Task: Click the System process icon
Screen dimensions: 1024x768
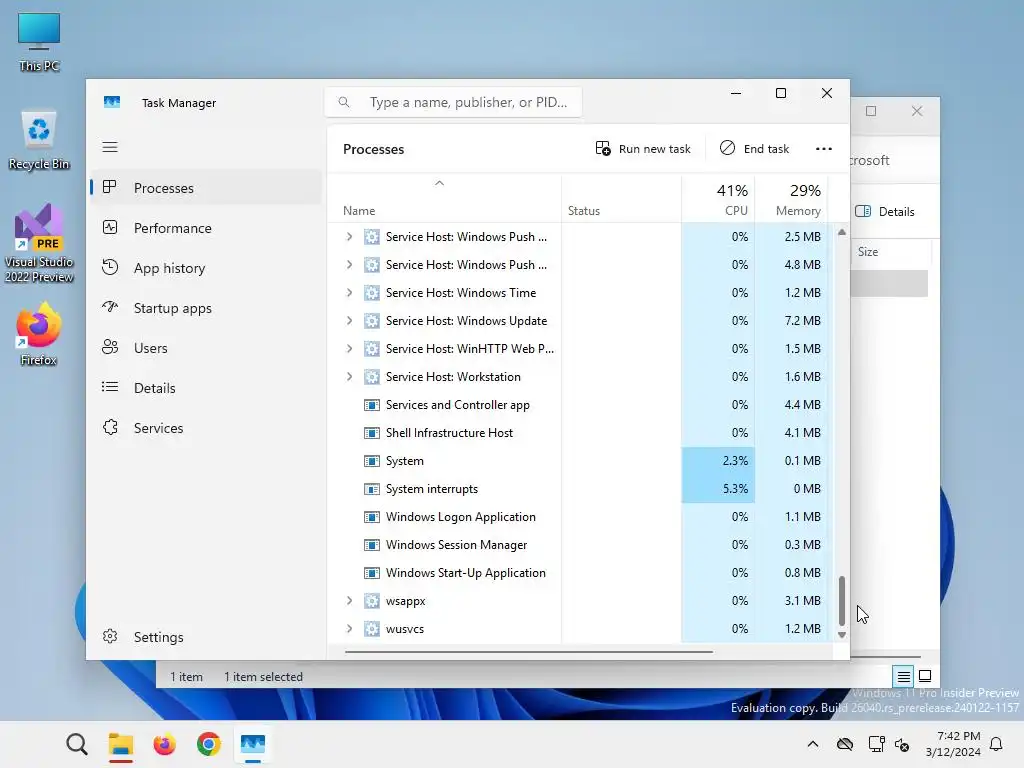Action: 372,461
